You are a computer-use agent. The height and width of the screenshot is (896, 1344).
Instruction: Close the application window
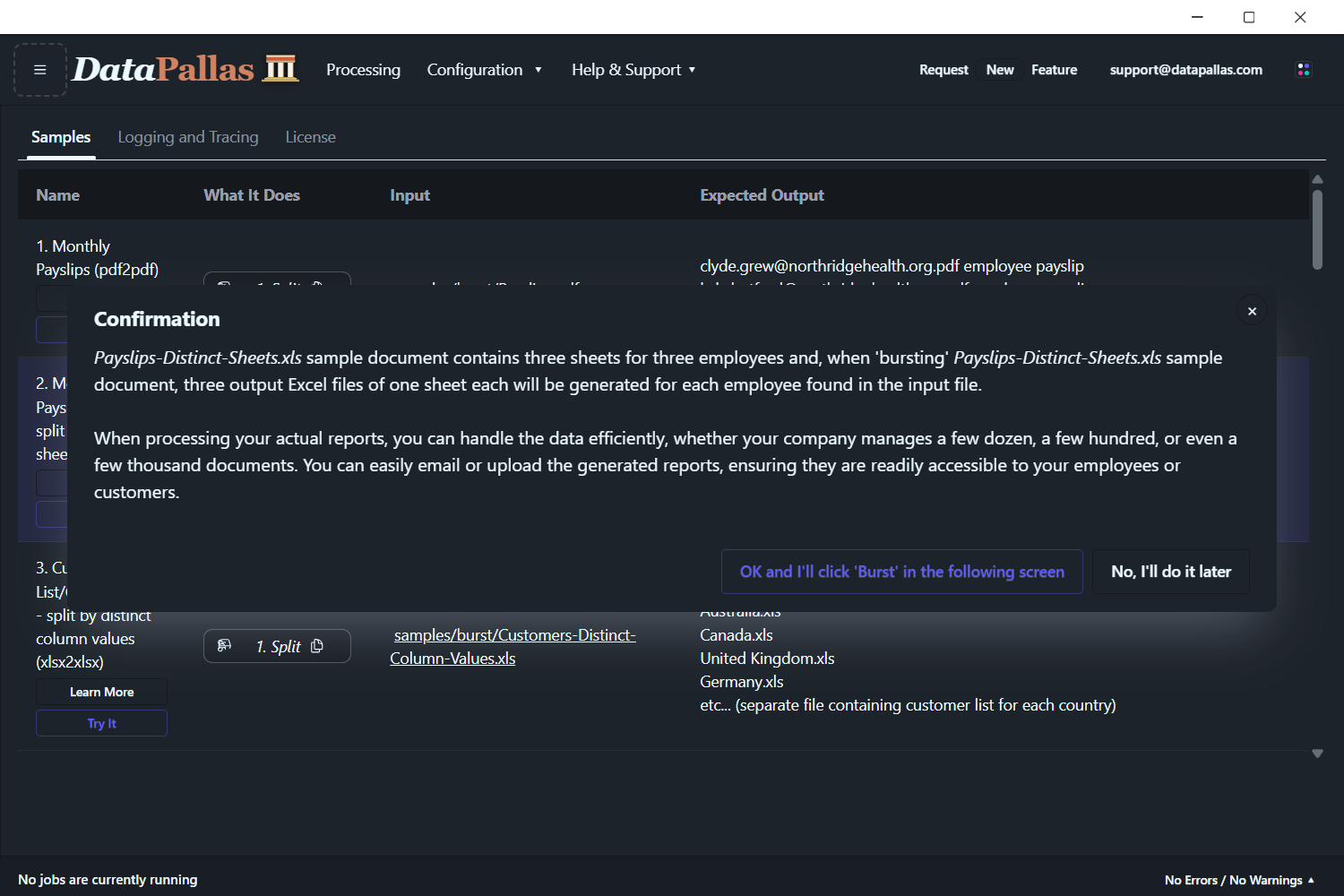pyautogui.click(x=1300, y=17)
